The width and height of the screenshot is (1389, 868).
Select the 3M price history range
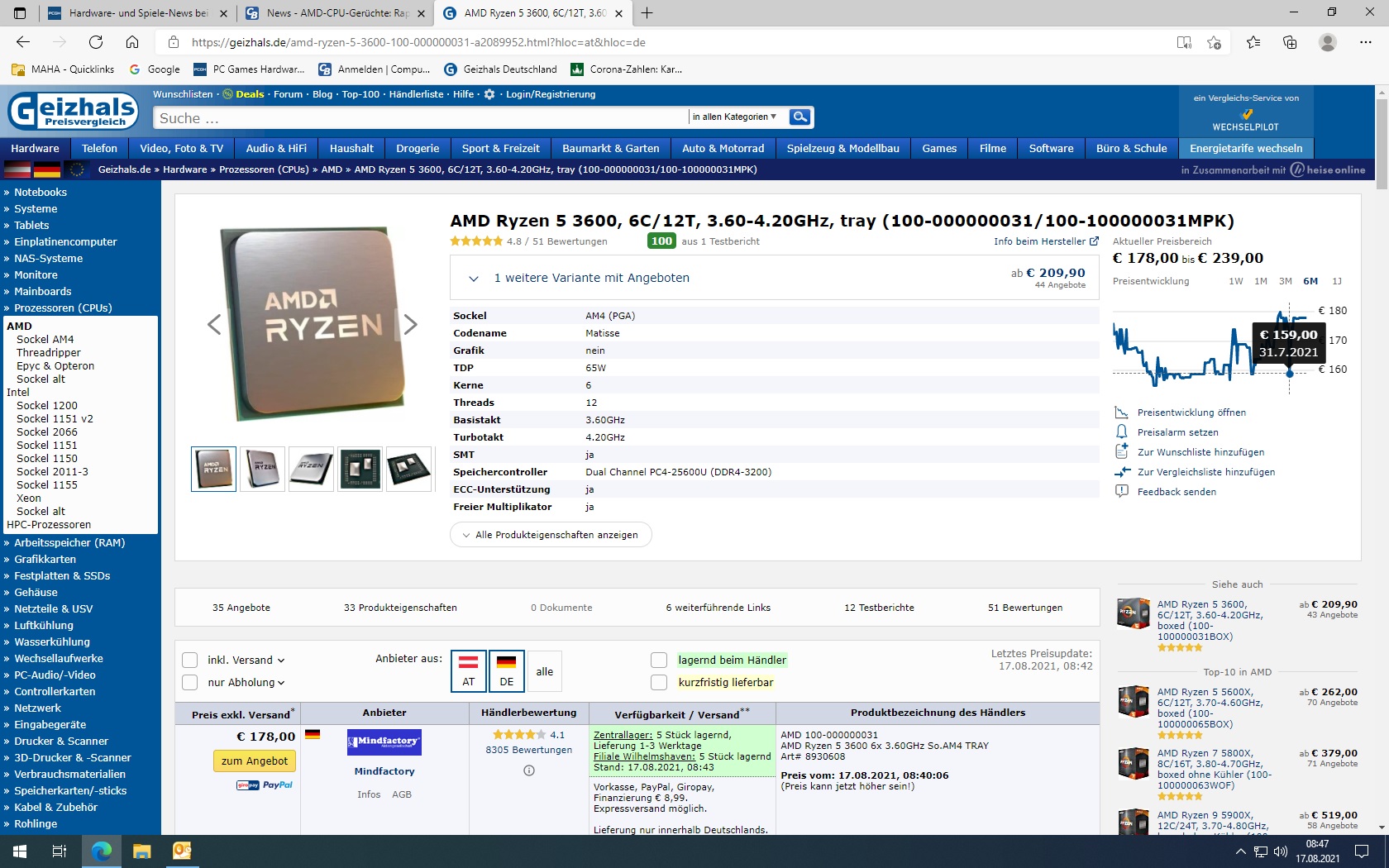[1286, 281]
